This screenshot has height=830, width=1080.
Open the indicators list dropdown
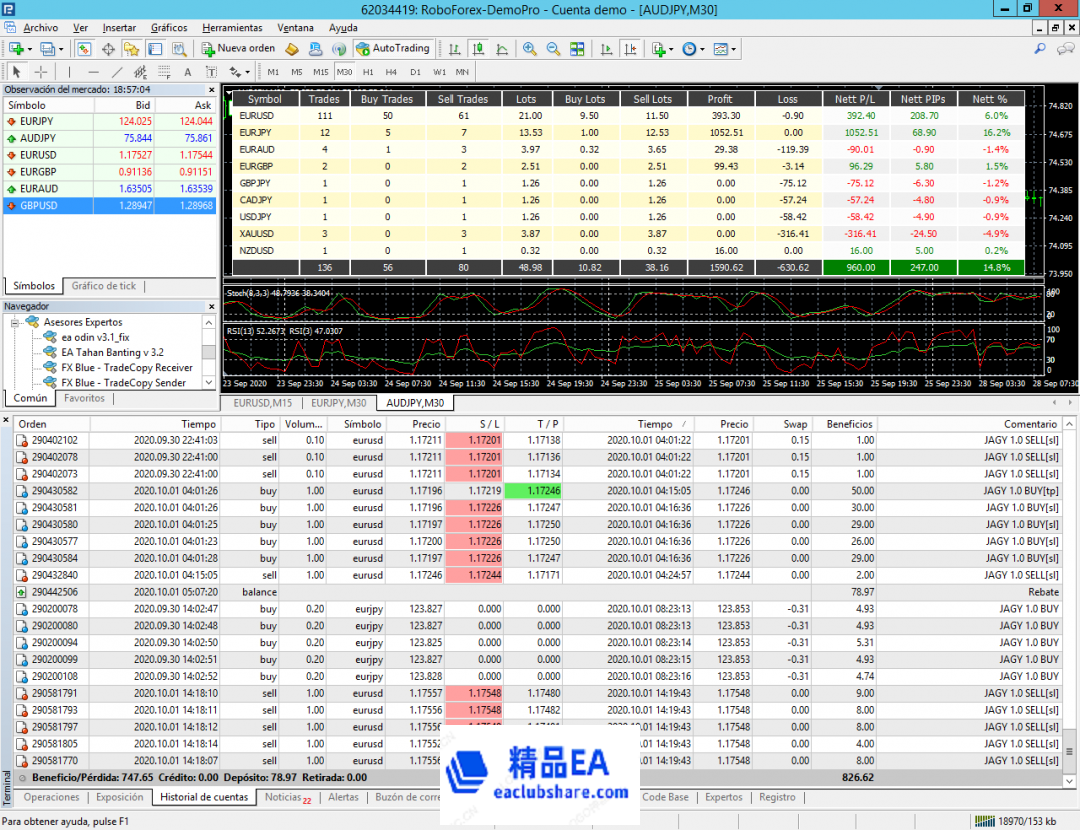(660, 48)
